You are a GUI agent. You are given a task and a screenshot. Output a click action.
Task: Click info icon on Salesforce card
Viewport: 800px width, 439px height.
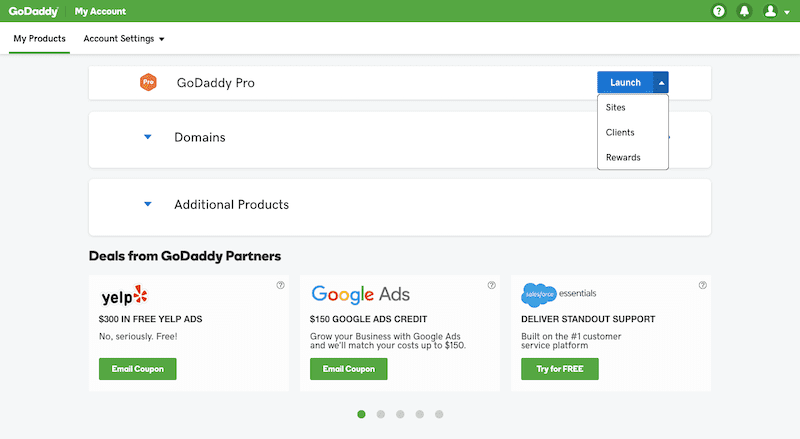tap(703, 285)
